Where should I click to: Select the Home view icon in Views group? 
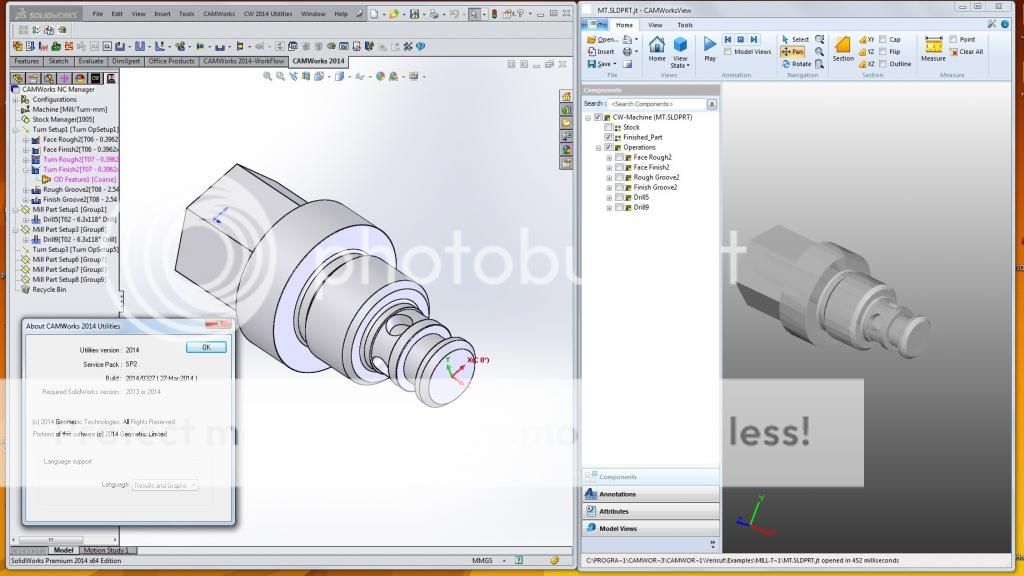tap(656, 46)
